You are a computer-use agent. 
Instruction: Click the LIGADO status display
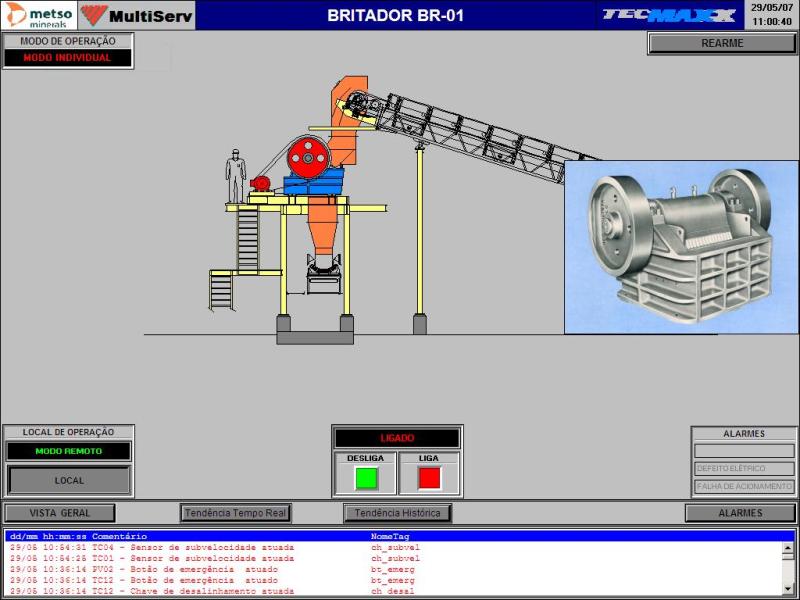tap(397, 438)
